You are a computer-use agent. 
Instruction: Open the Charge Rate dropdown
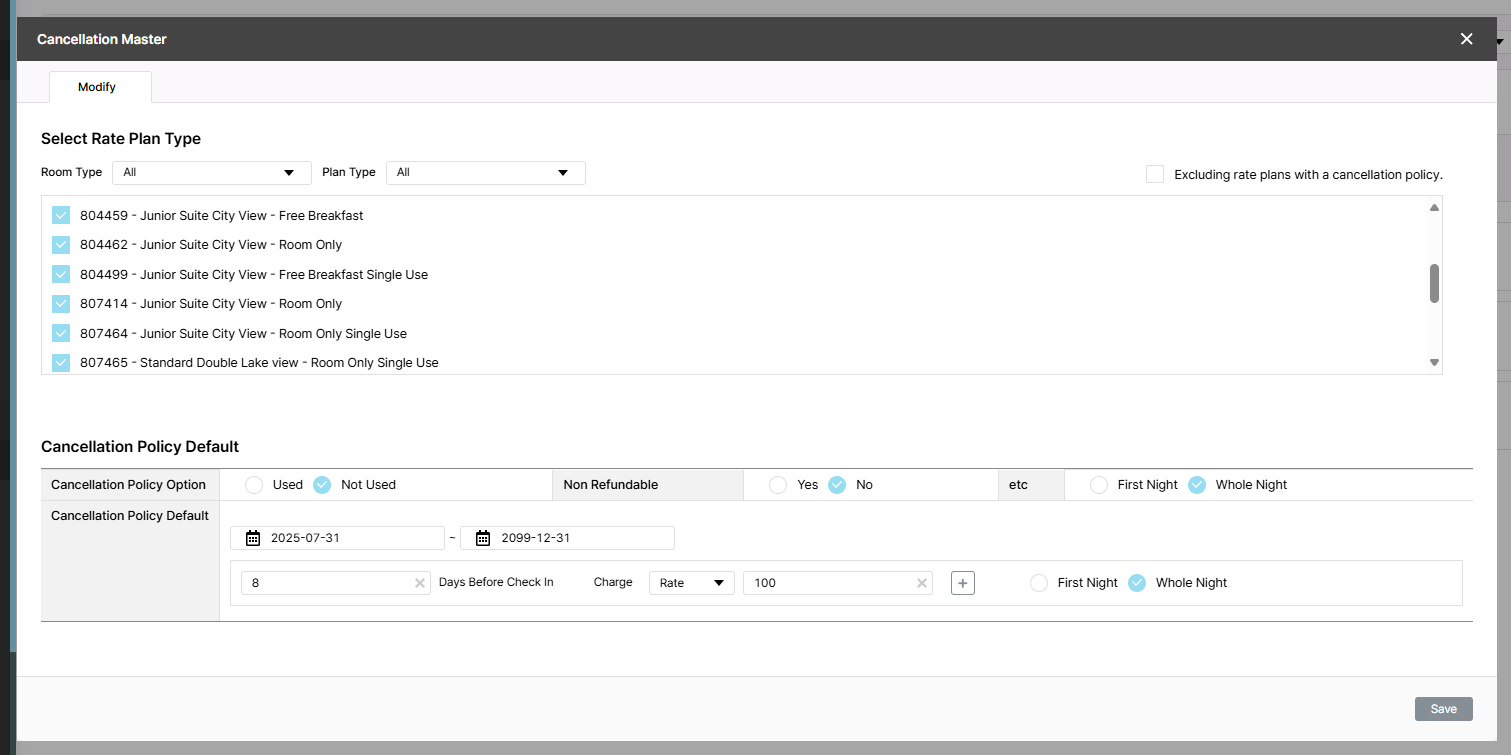pyautogui.click(x=691, y=583)
